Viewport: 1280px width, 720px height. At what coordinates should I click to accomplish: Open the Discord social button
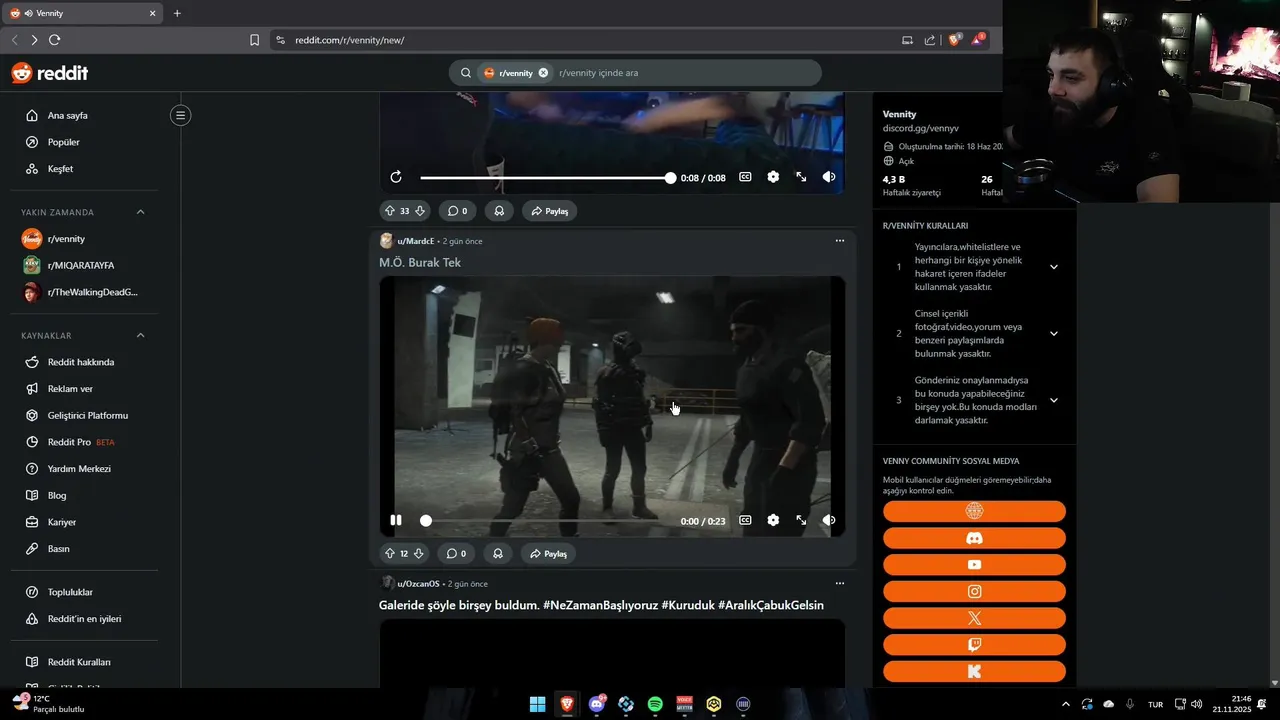974,538
